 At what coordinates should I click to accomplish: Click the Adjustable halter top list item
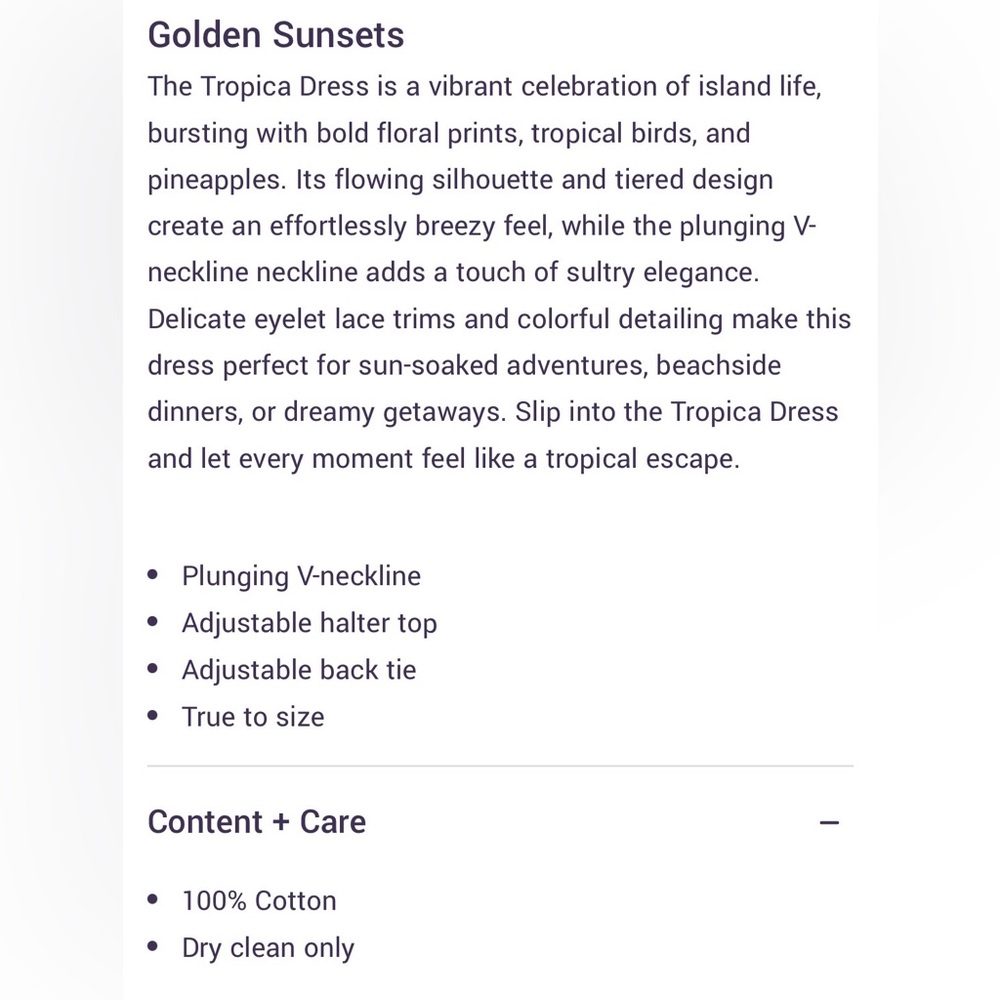(x=309, y=623)
